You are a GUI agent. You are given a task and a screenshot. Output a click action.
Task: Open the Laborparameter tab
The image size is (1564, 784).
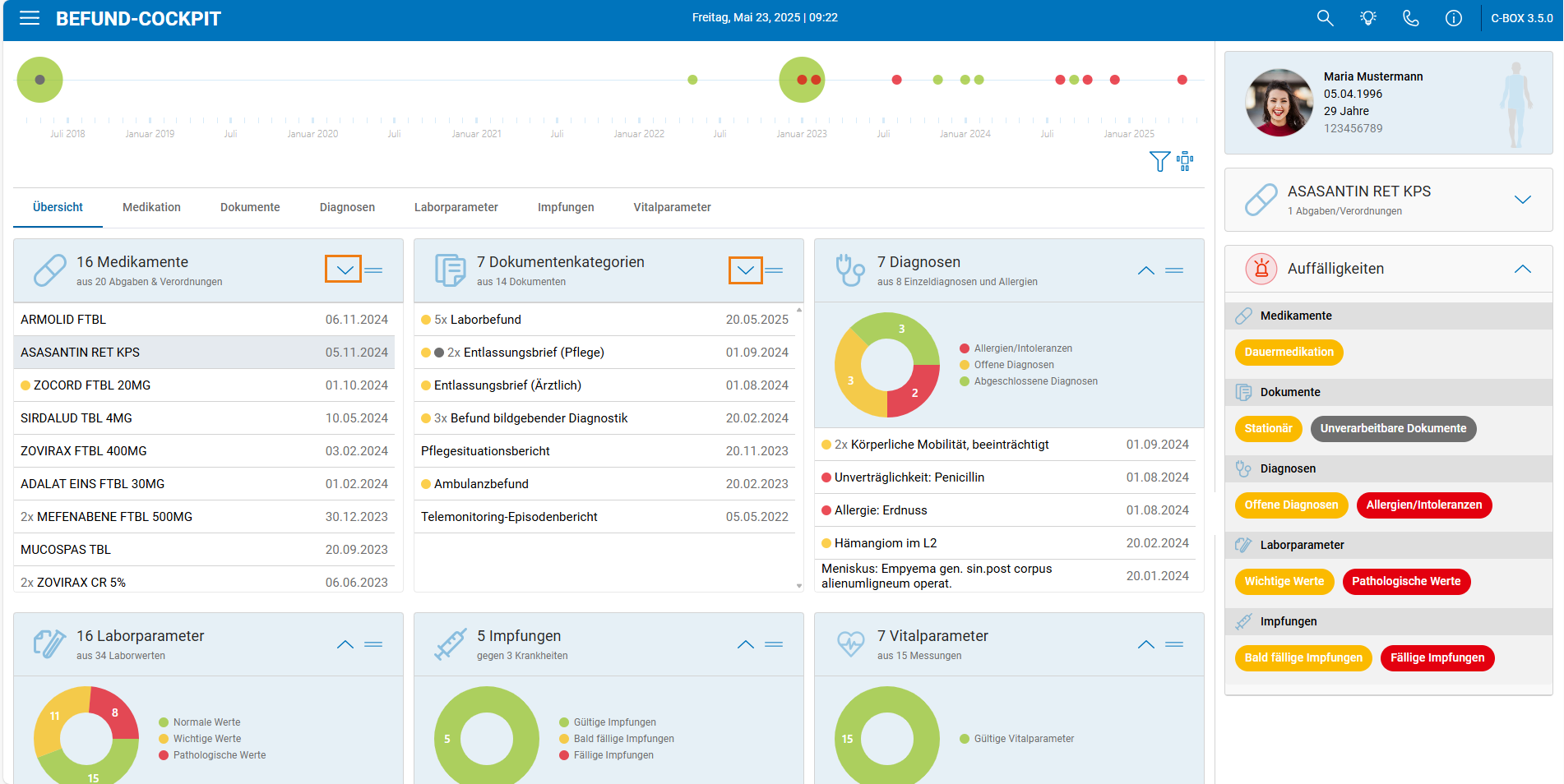(x=456, y=207)
